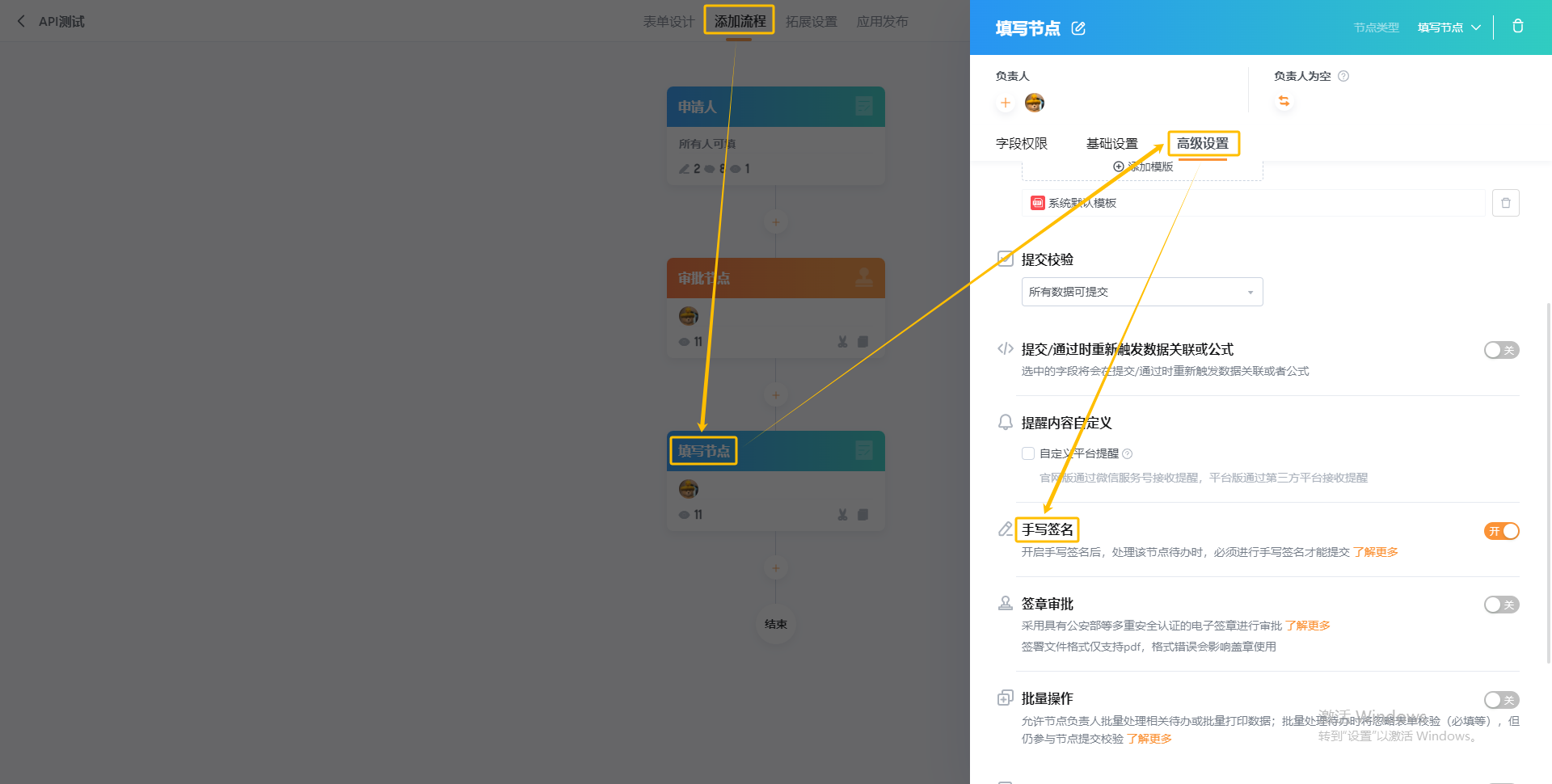
Task: Click the copy icon in 填写节点 card
Action: [x=862, y=515]
